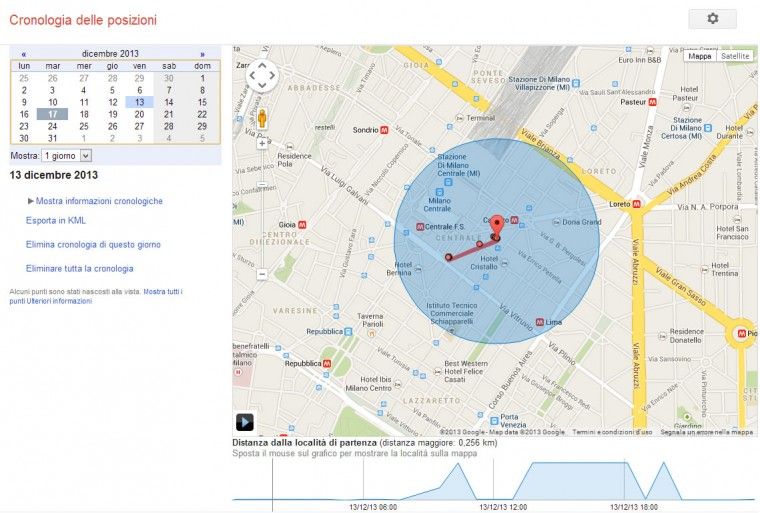Select December 25 in the calendar
This screenshot has width=760, height=513.
click(x=84, y=126)
